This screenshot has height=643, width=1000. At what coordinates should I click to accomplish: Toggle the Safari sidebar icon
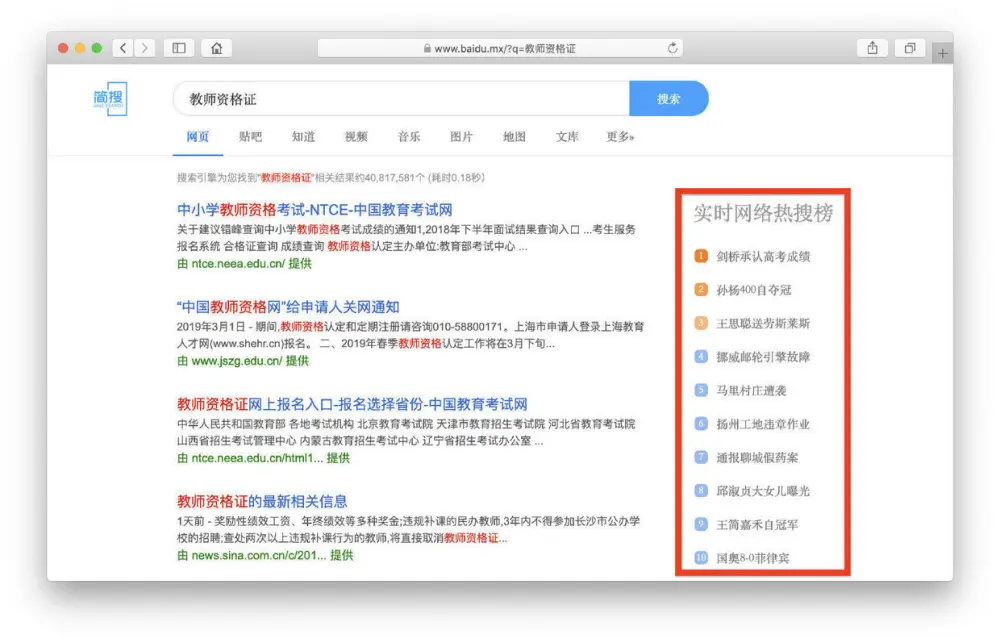pyautogui.click(x=179, y=48)
